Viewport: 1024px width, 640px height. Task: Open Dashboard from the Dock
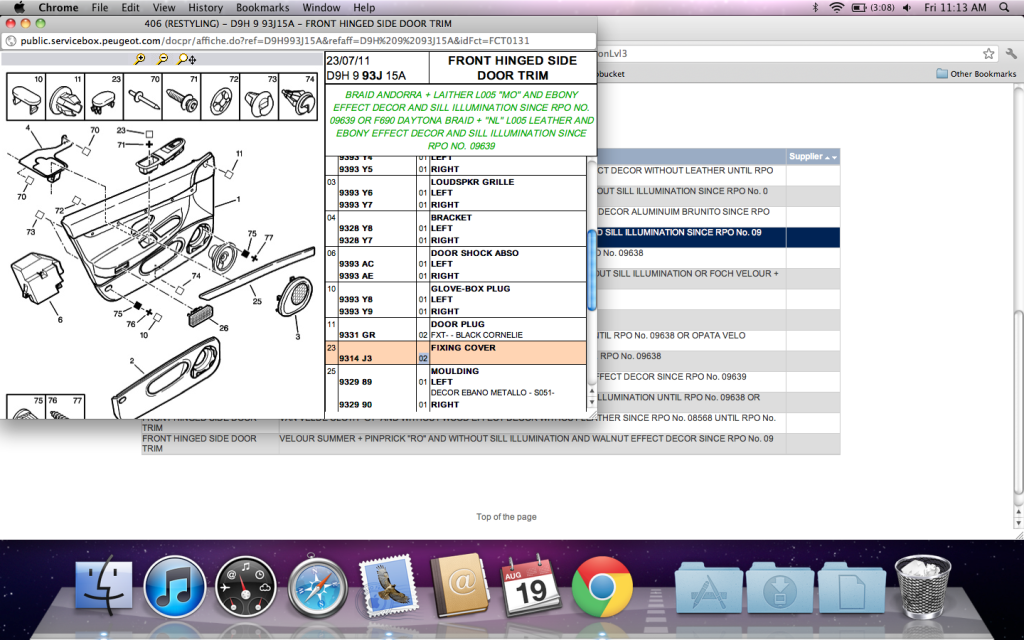[246, 586]
